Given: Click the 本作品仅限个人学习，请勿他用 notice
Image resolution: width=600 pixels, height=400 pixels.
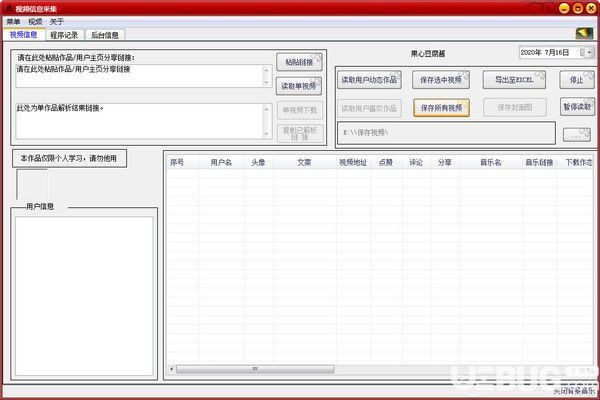Looking at the screenshot, I should [x=69, y=158].
